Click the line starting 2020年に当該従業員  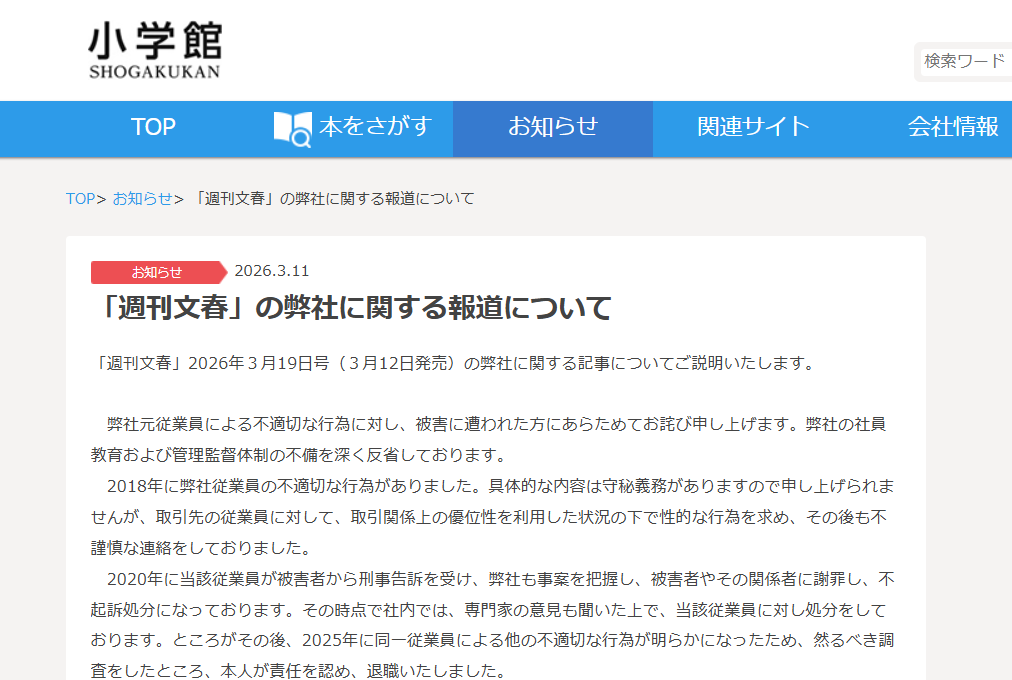[x=500, y=579]
